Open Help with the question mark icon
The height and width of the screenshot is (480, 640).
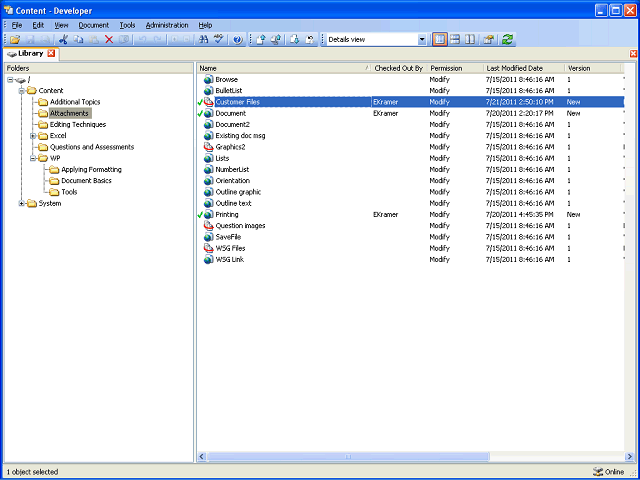point(238,40)
